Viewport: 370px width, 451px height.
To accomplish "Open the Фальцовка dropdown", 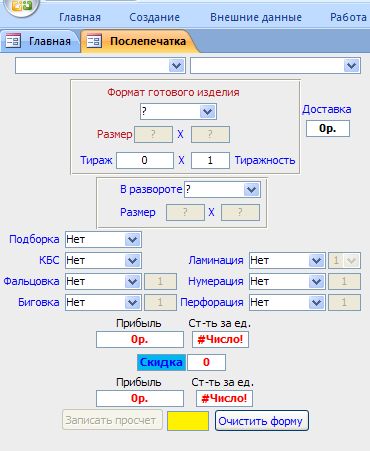I will [x=132, y=282].
